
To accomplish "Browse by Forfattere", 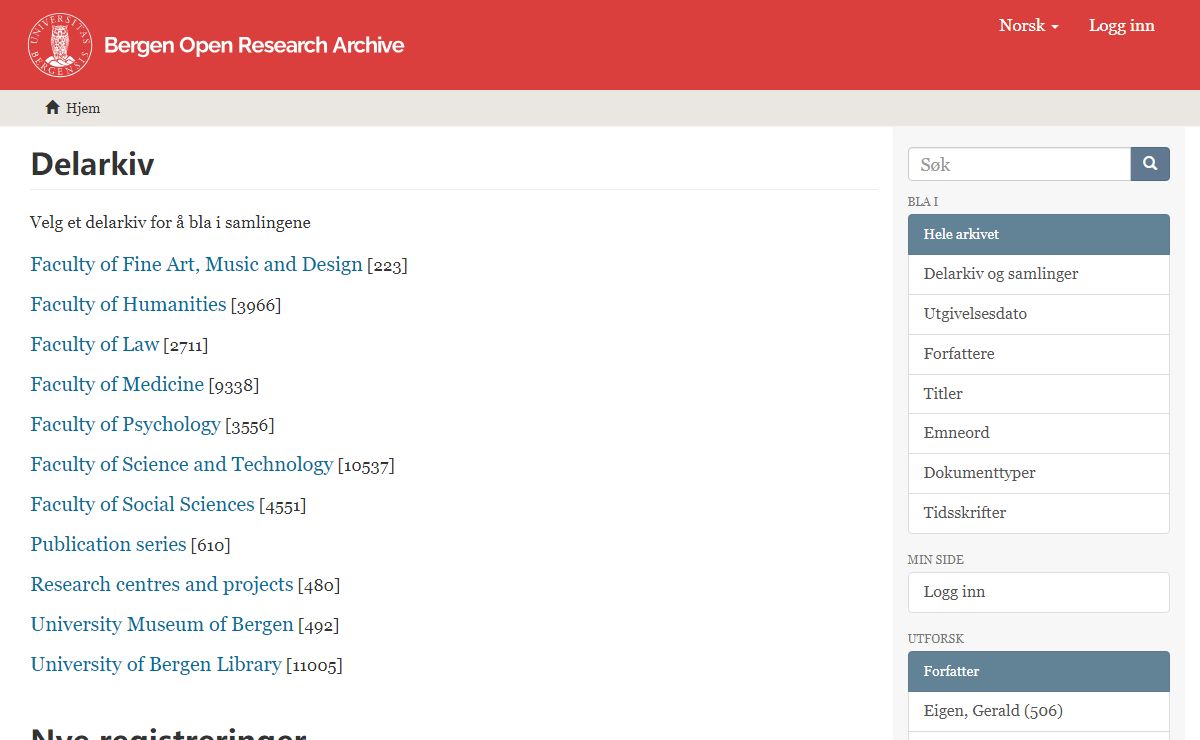I will tap(1039, 354).
